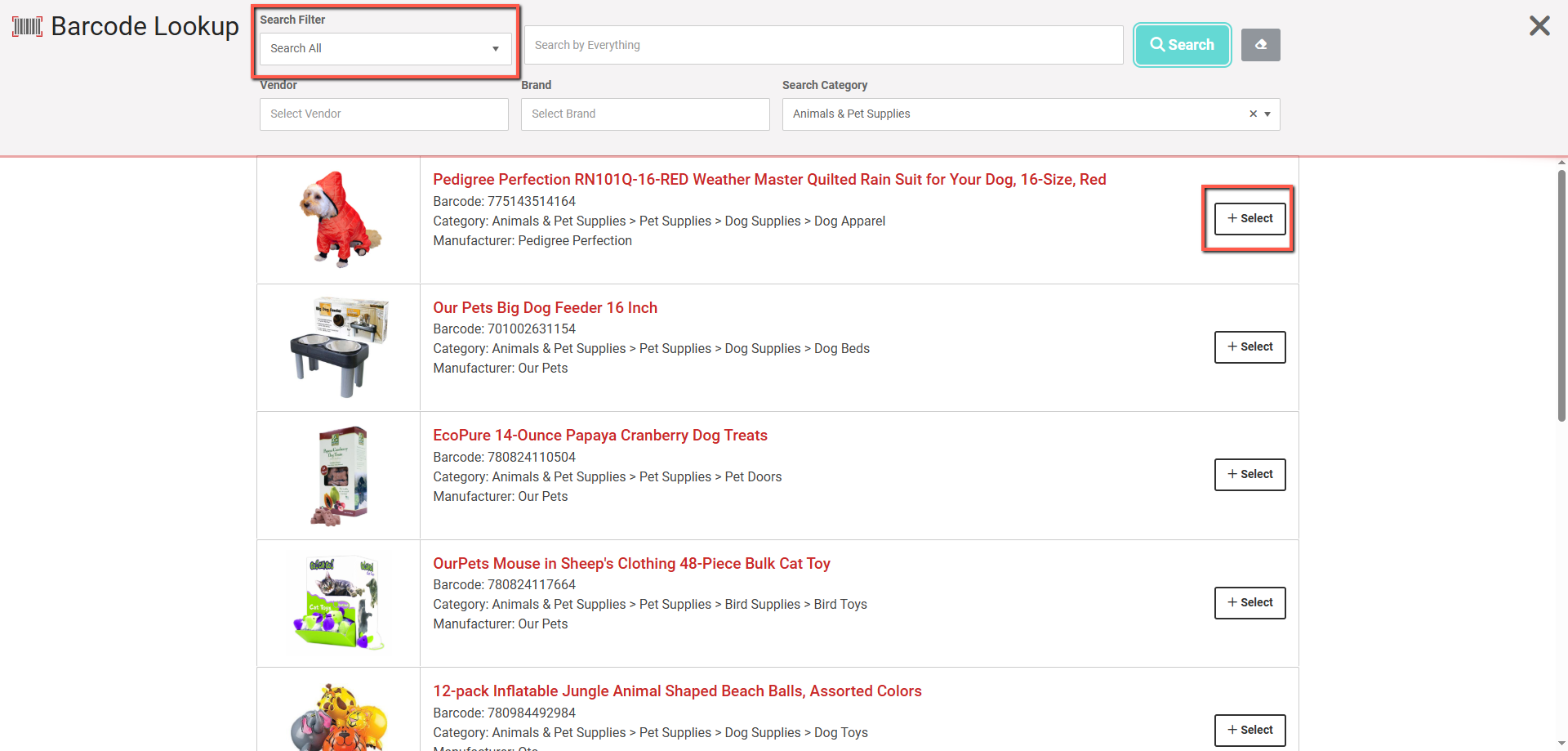
Task: Click the red dog rain suit thumbnail
Action: 339,220
